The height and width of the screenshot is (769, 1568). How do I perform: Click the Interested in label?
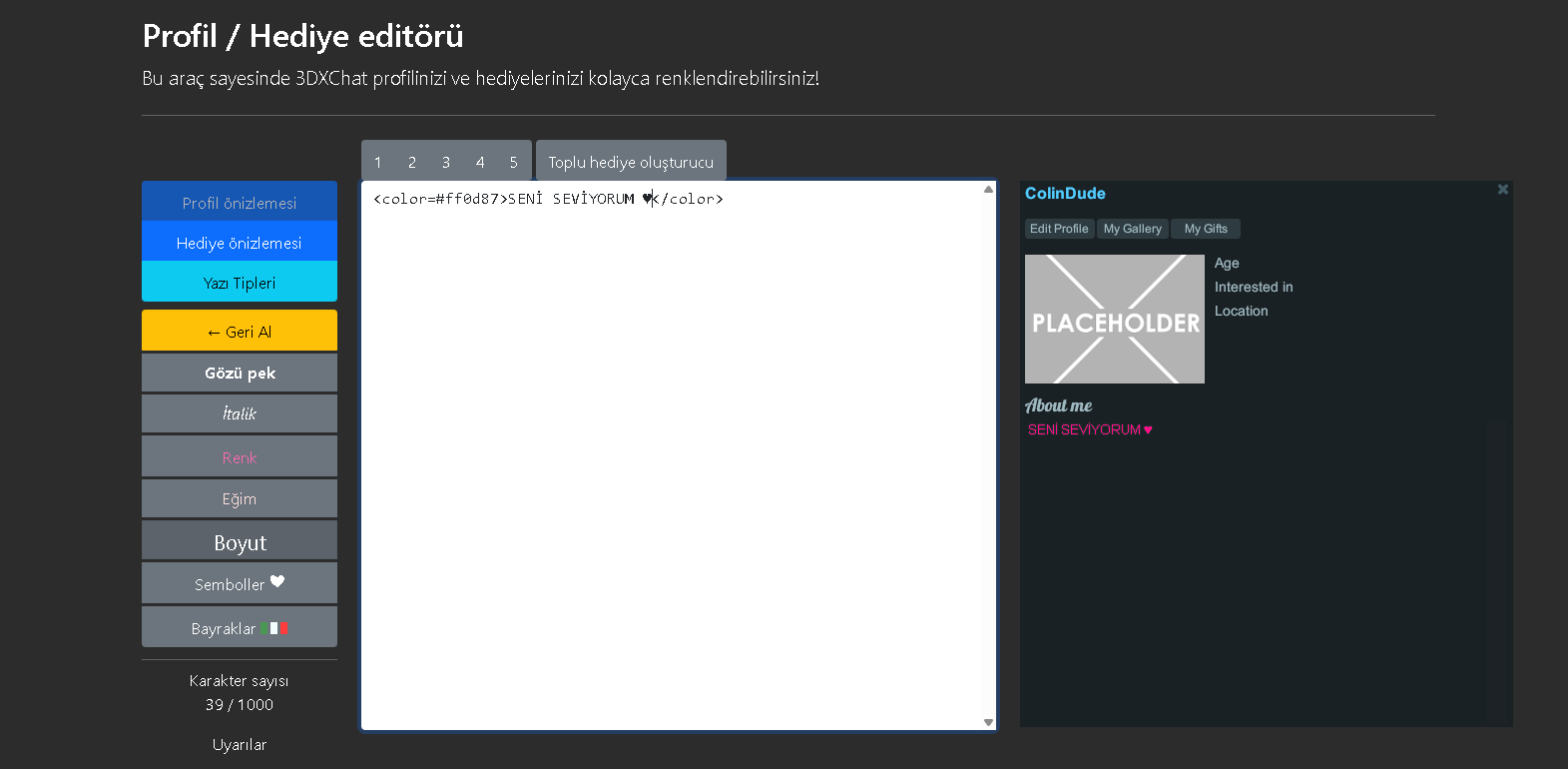(x=1254, y=287)
